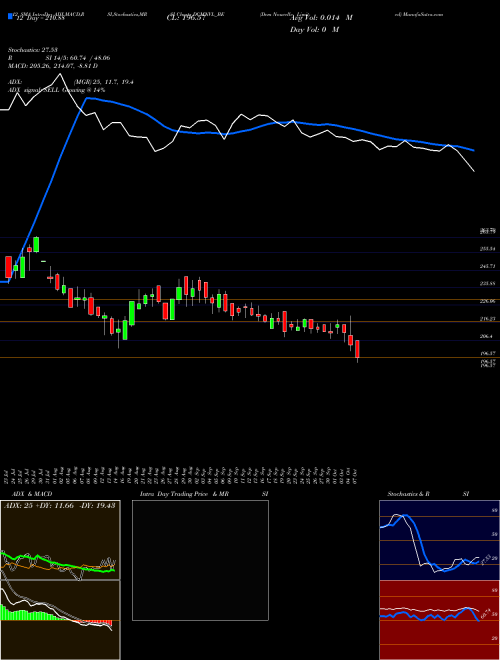This screenshot has width=500, height=660.
Task: Click the 206.4 price axis label
Action: coord(488,336)
